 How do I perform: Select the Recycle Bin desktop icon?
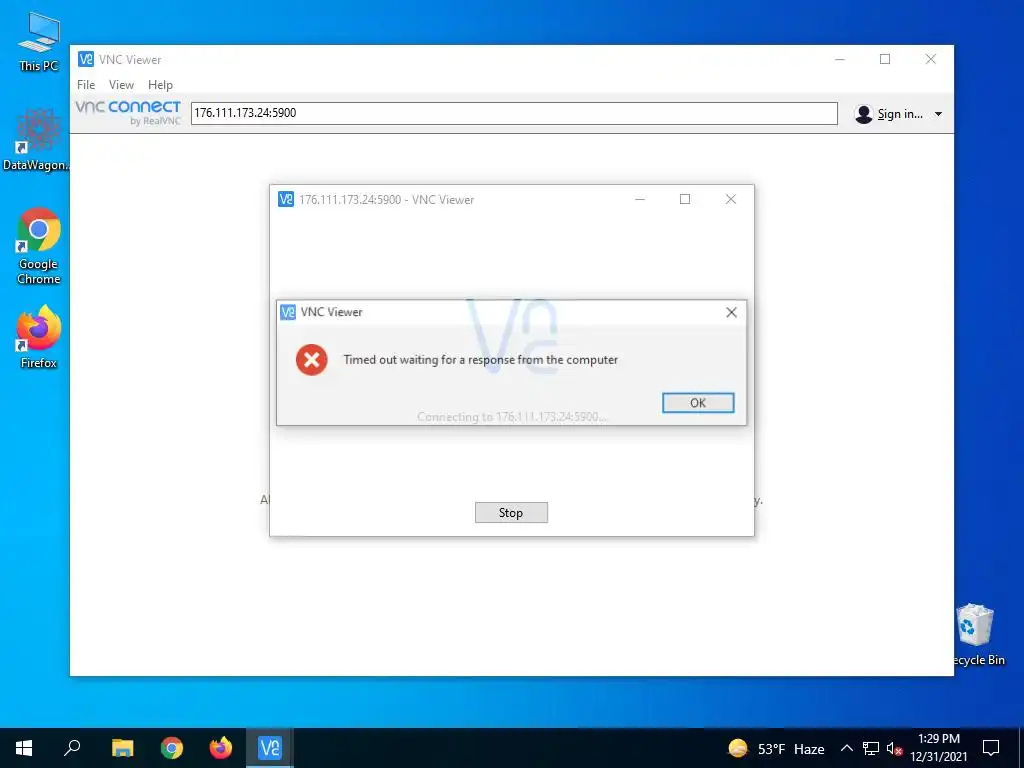pos(978,634)
